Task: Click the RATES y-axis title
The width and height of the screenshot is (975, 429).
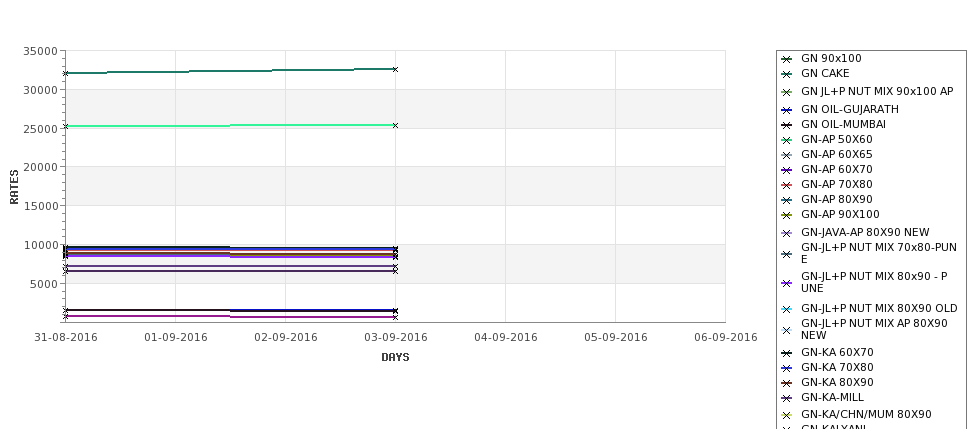Action: (x=14, y=187)
